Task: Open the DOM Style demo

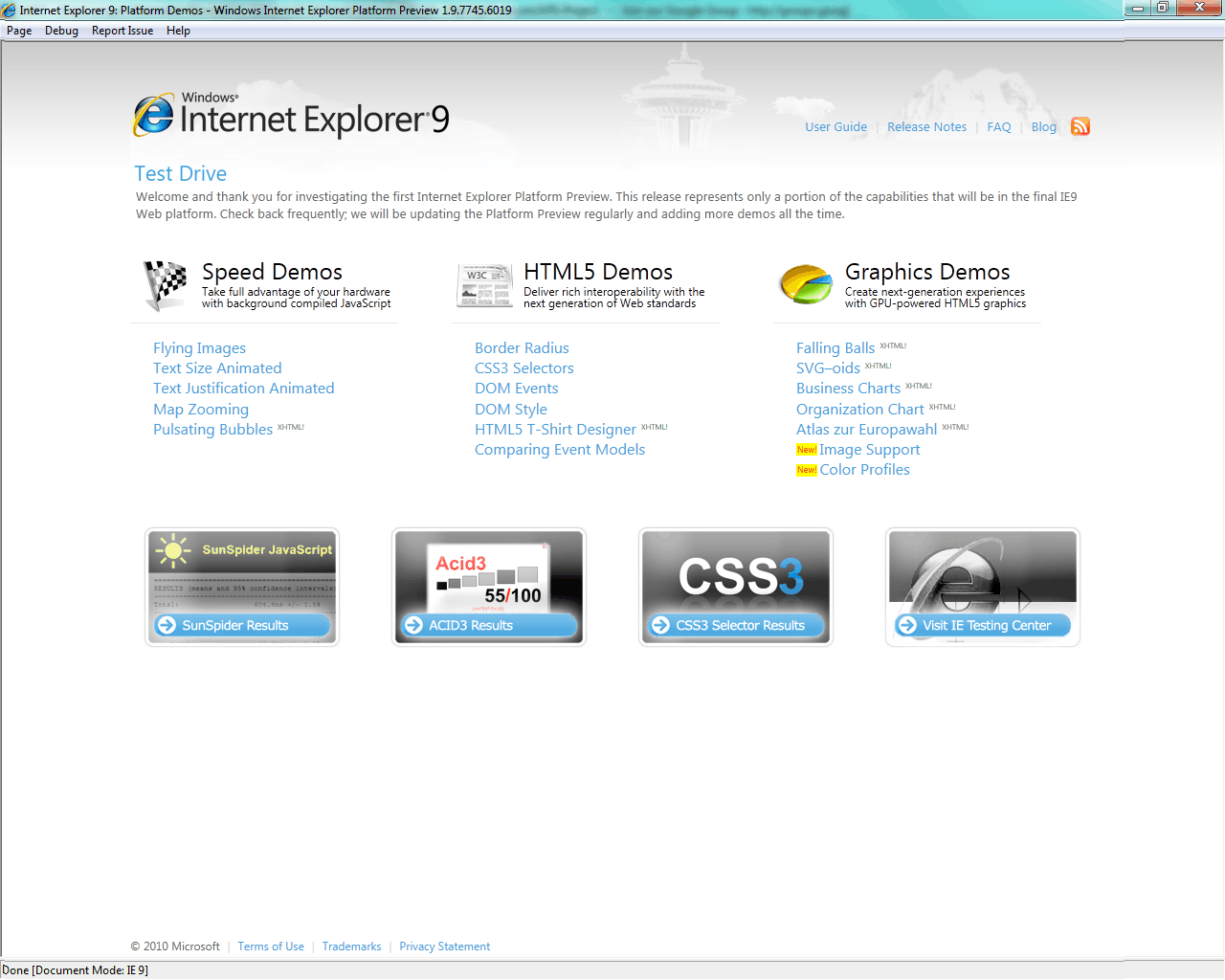Action: [x=511, y=410]
